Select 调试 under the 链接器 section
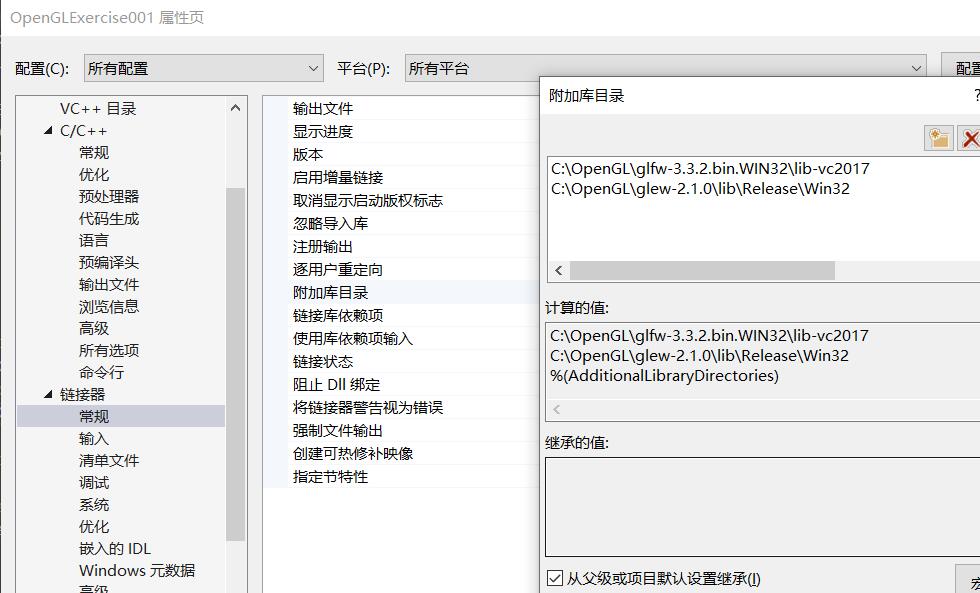 coord(92,482)
